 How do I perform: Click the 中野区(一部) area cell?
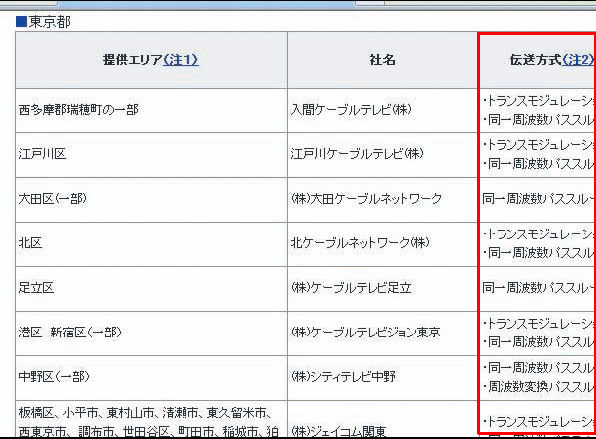coord(151,378)
